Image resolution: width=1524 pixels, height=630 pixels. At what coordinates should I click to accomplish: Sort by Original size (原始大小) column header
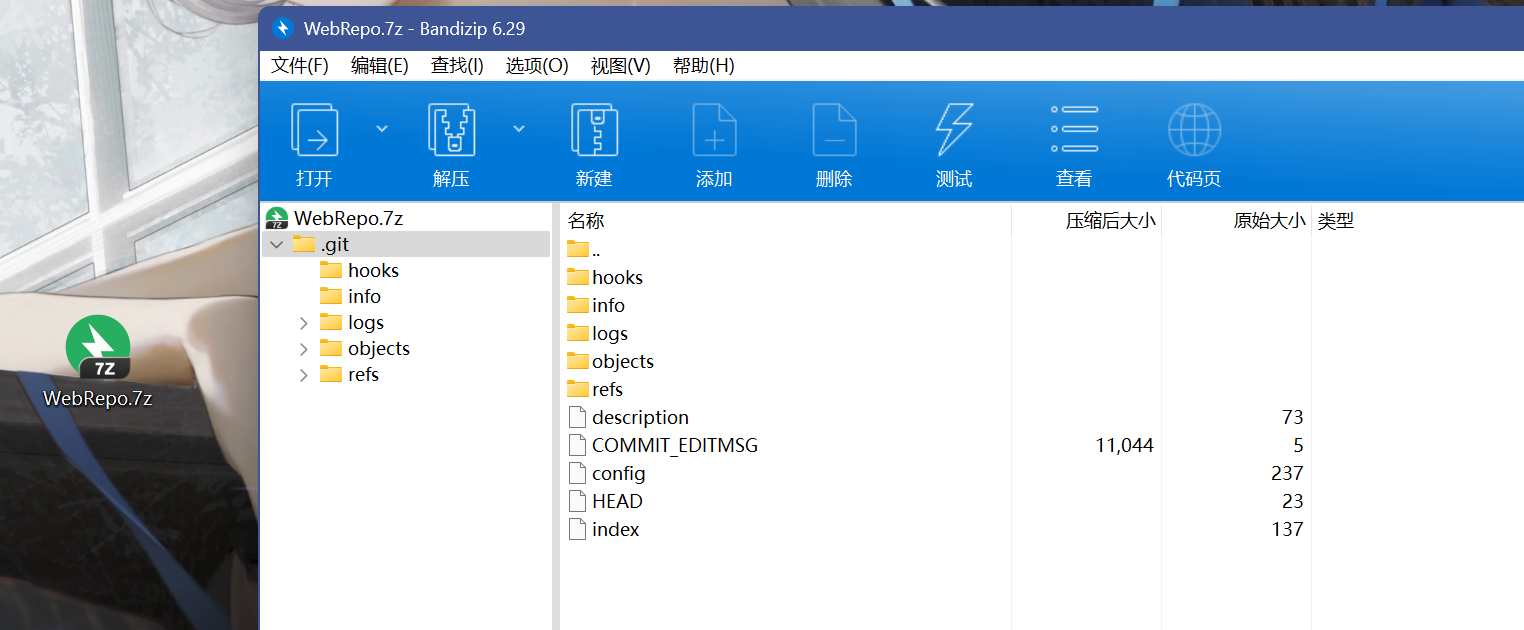1268,221
